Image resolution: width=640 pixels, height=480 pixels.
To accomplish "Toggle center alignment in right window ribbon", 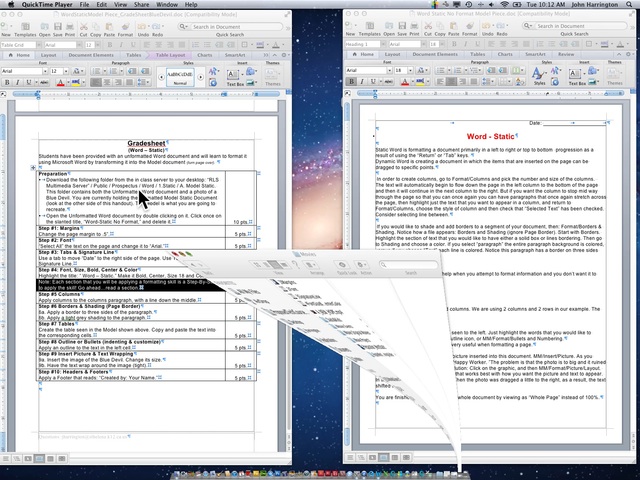I will pyautogui.click(x=451, y=82).
